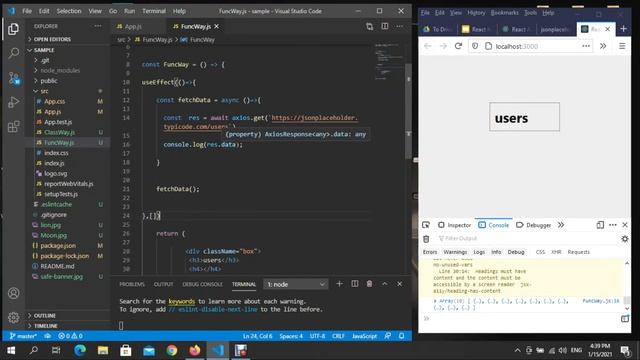Open the Selection menu in VS Code

coord(69,11)
